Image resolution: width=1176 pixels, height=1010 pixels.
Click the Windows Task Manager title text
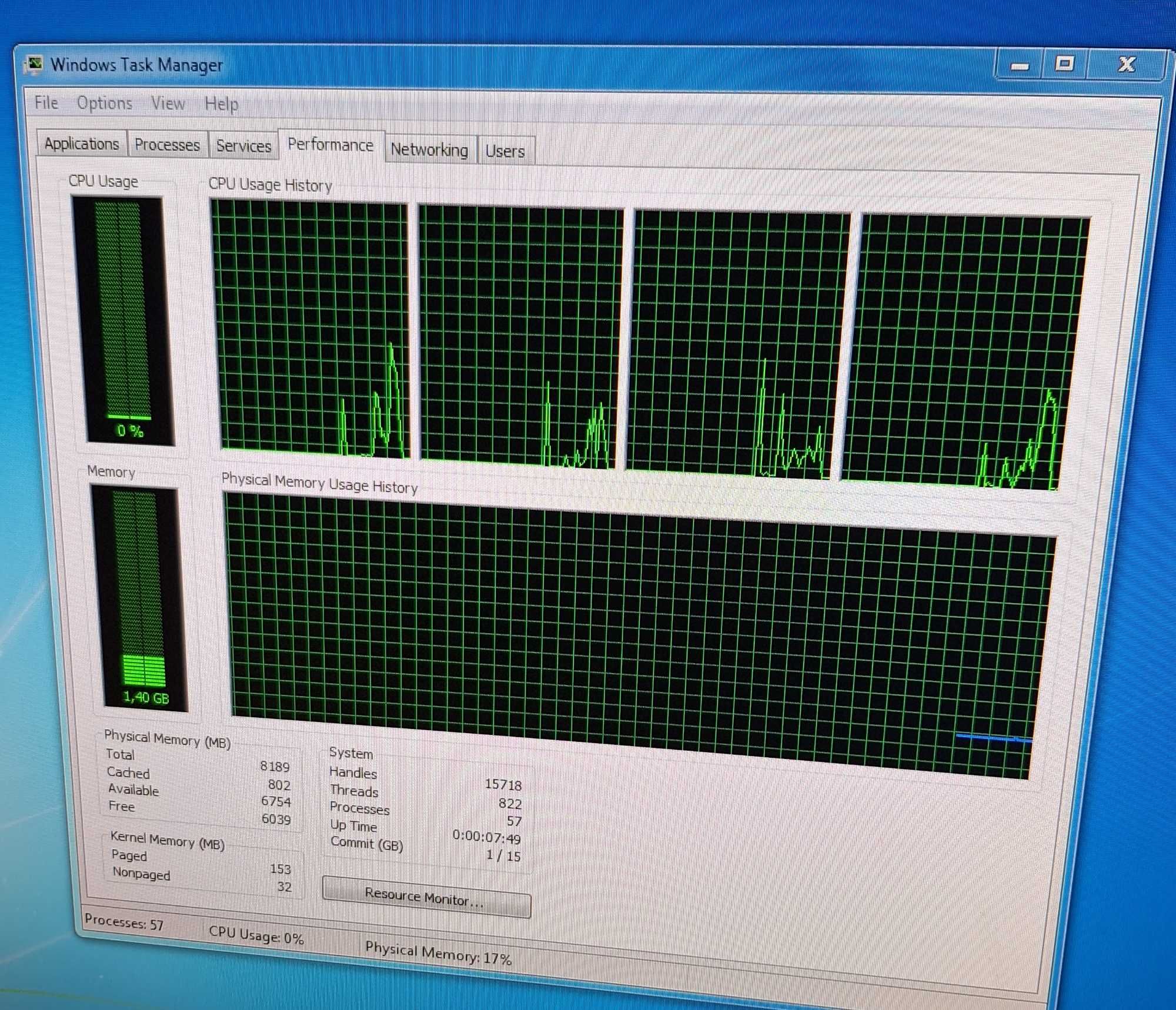click(137, 64)
